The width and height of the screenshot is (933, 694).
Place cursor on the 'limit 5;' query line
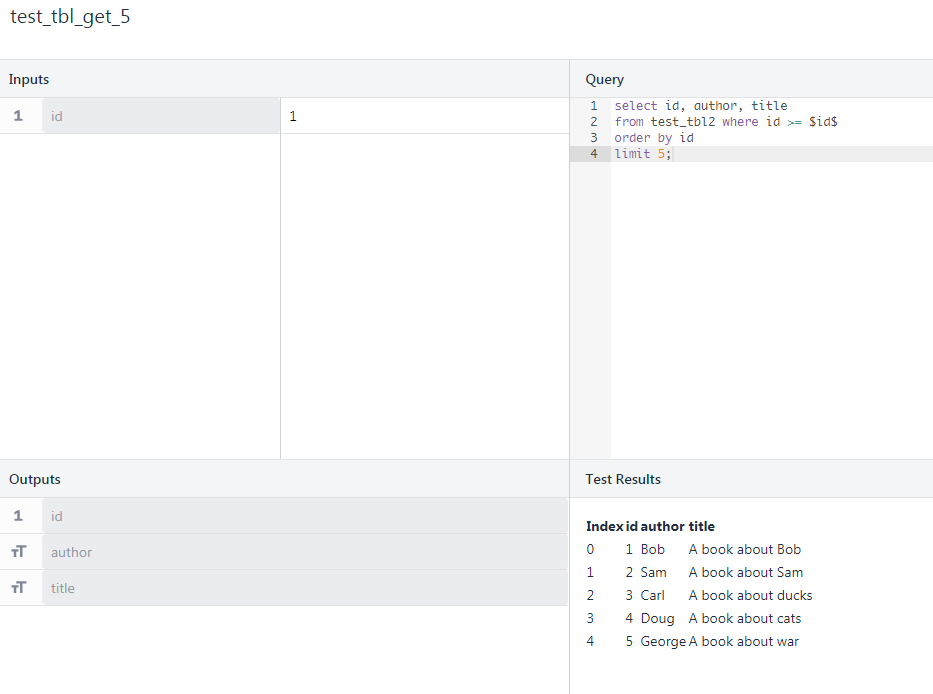(643, 154)
